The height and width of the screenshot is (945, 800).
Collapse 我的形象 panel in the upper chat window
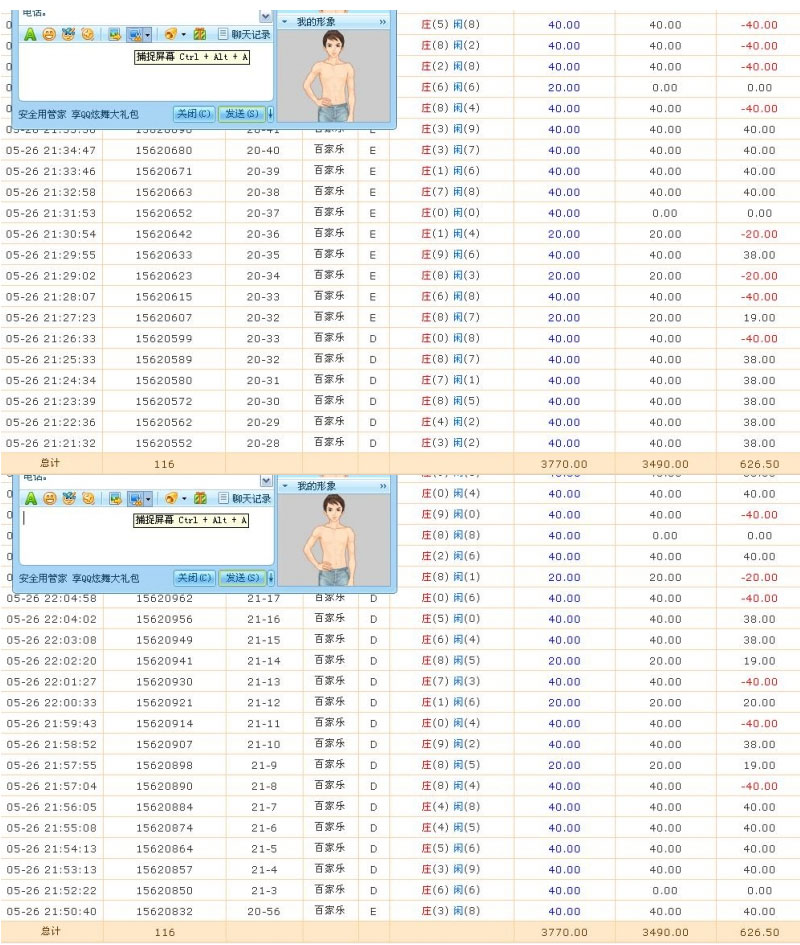(x=285, y=22)
